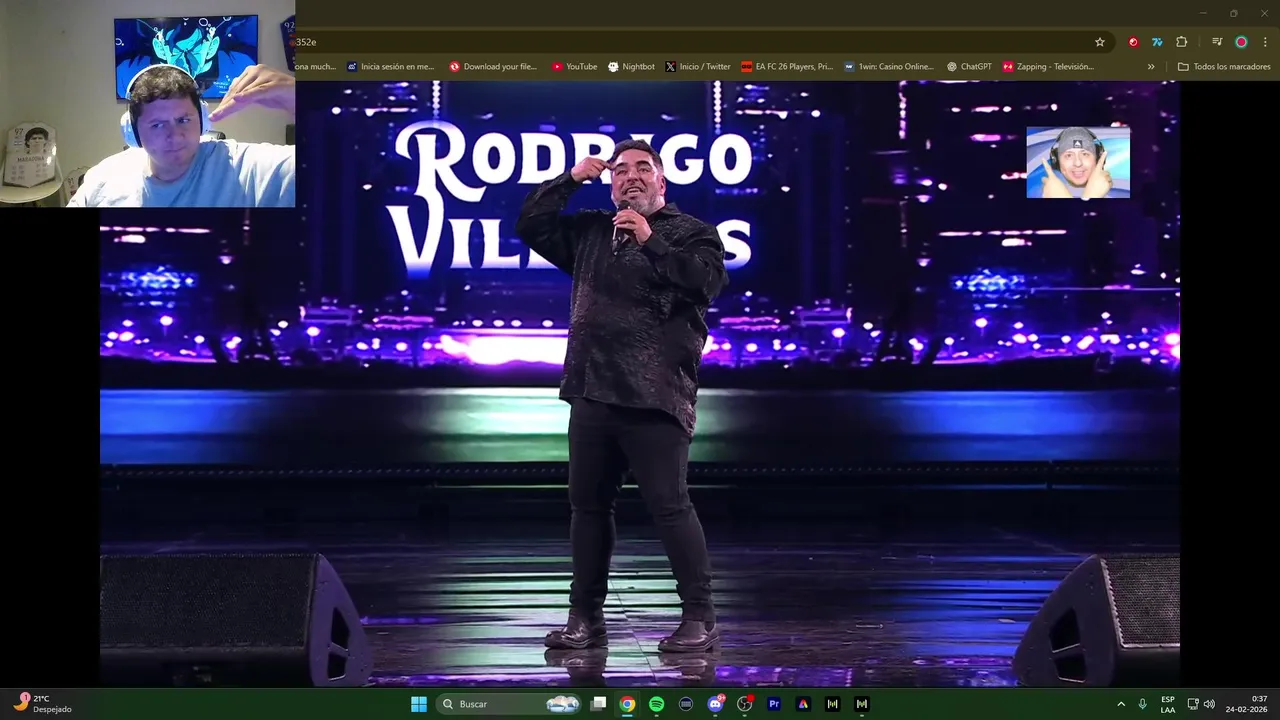This screenshot has height=720, width=1280.
Task: Open the media controls playlist icon
Action: coord(1217,42)
